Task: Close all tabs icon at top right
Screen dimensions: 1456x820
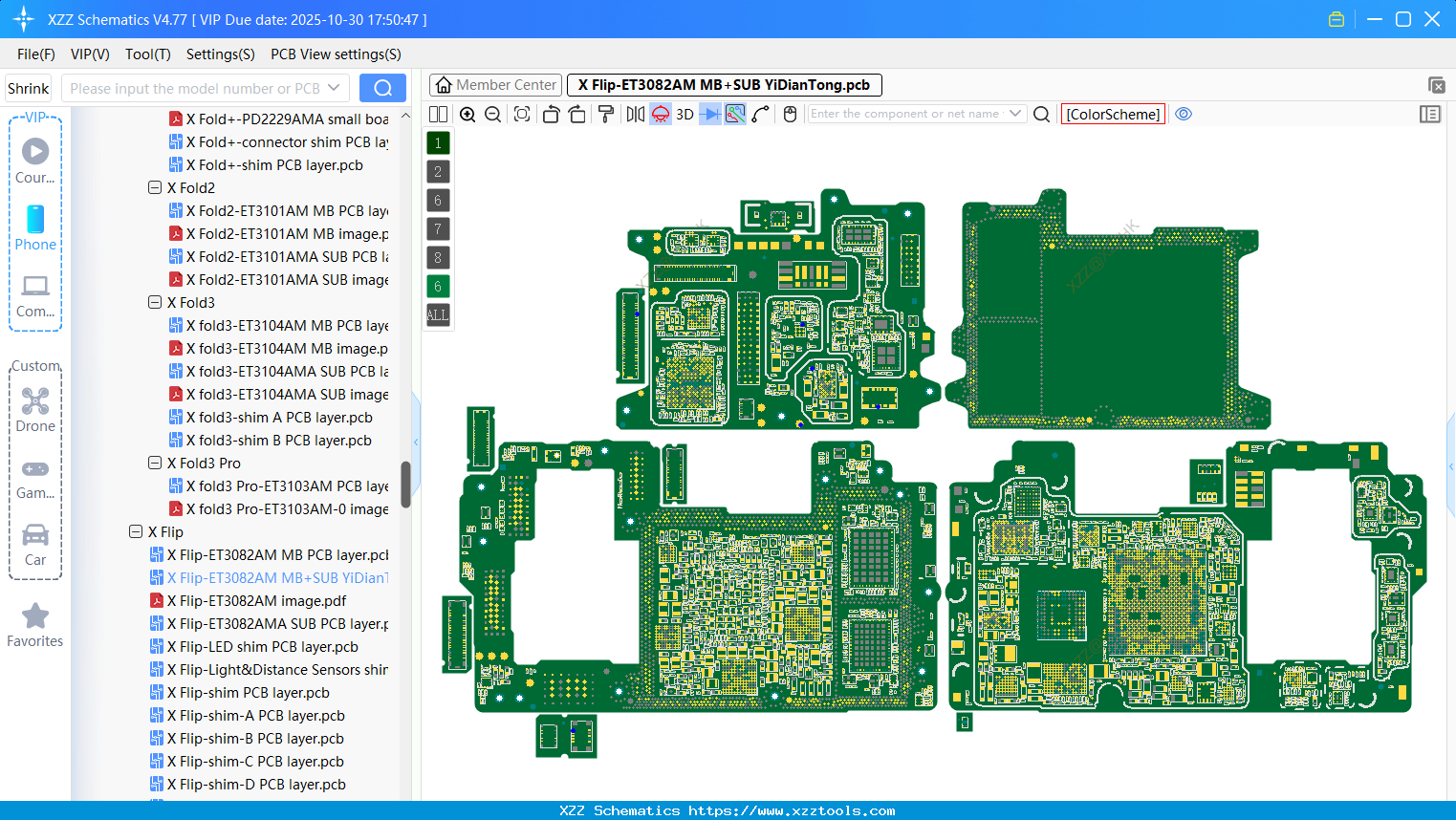Action: tap(1436, 85)
